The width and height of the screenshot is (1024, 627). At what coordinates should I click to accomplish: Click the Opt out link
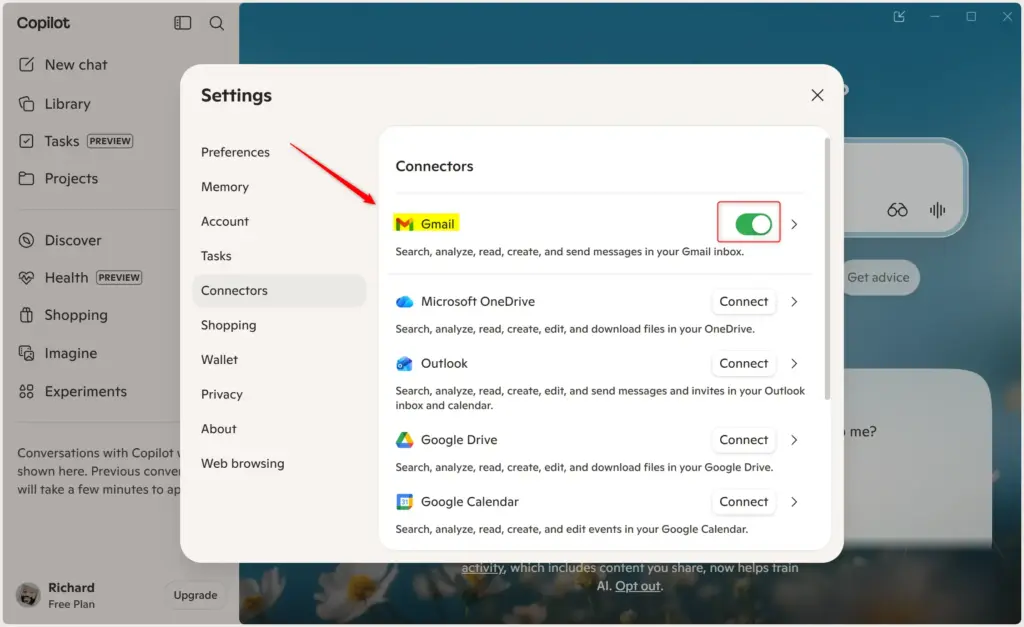click(x=637, y=586)
